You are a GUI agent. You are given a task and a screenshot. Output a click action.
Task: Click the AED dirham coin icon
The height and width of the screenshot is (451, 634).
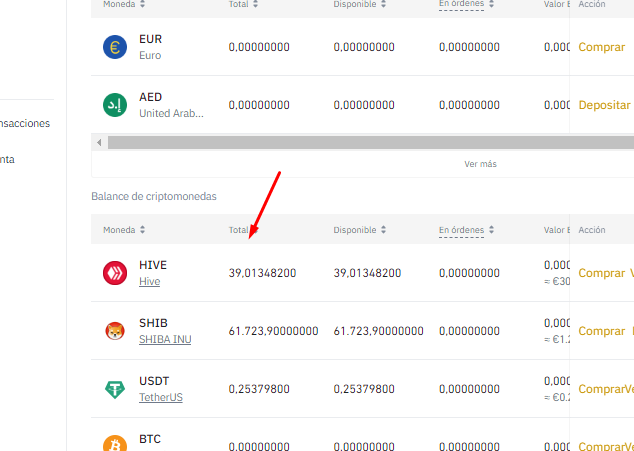point(115,105)
